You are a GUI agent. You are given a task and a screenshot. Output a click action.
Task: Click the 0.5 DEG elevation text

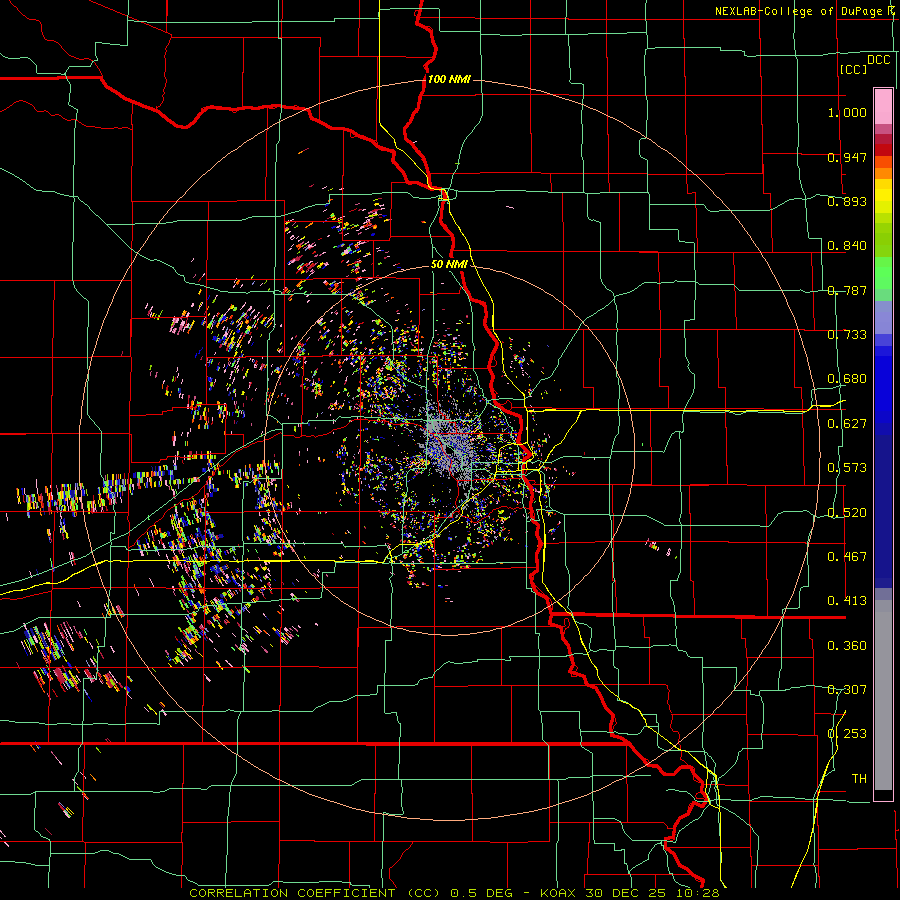click(482, 893)
